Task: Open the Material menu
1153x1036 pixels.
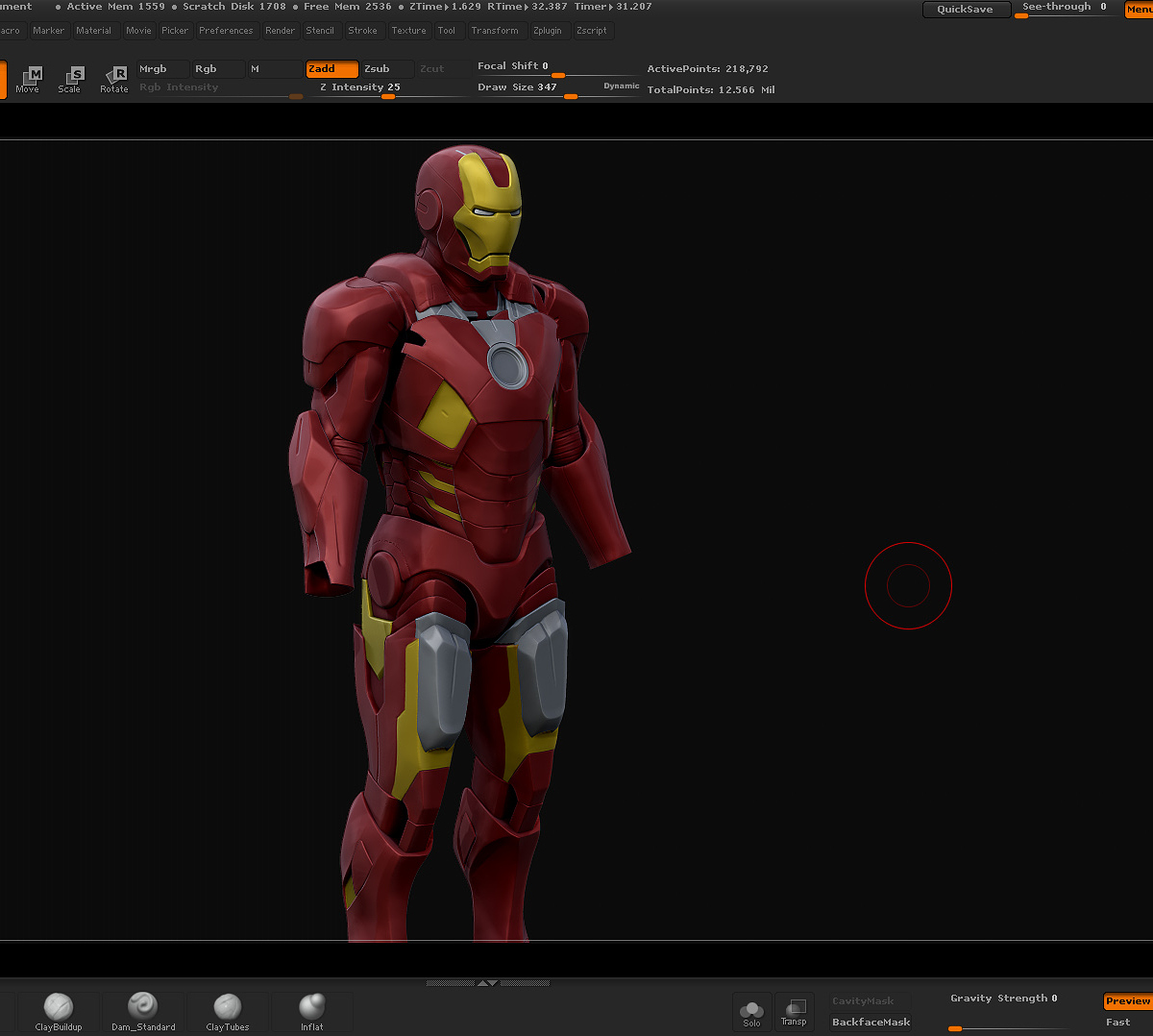Action: click(x=94, y=31)
